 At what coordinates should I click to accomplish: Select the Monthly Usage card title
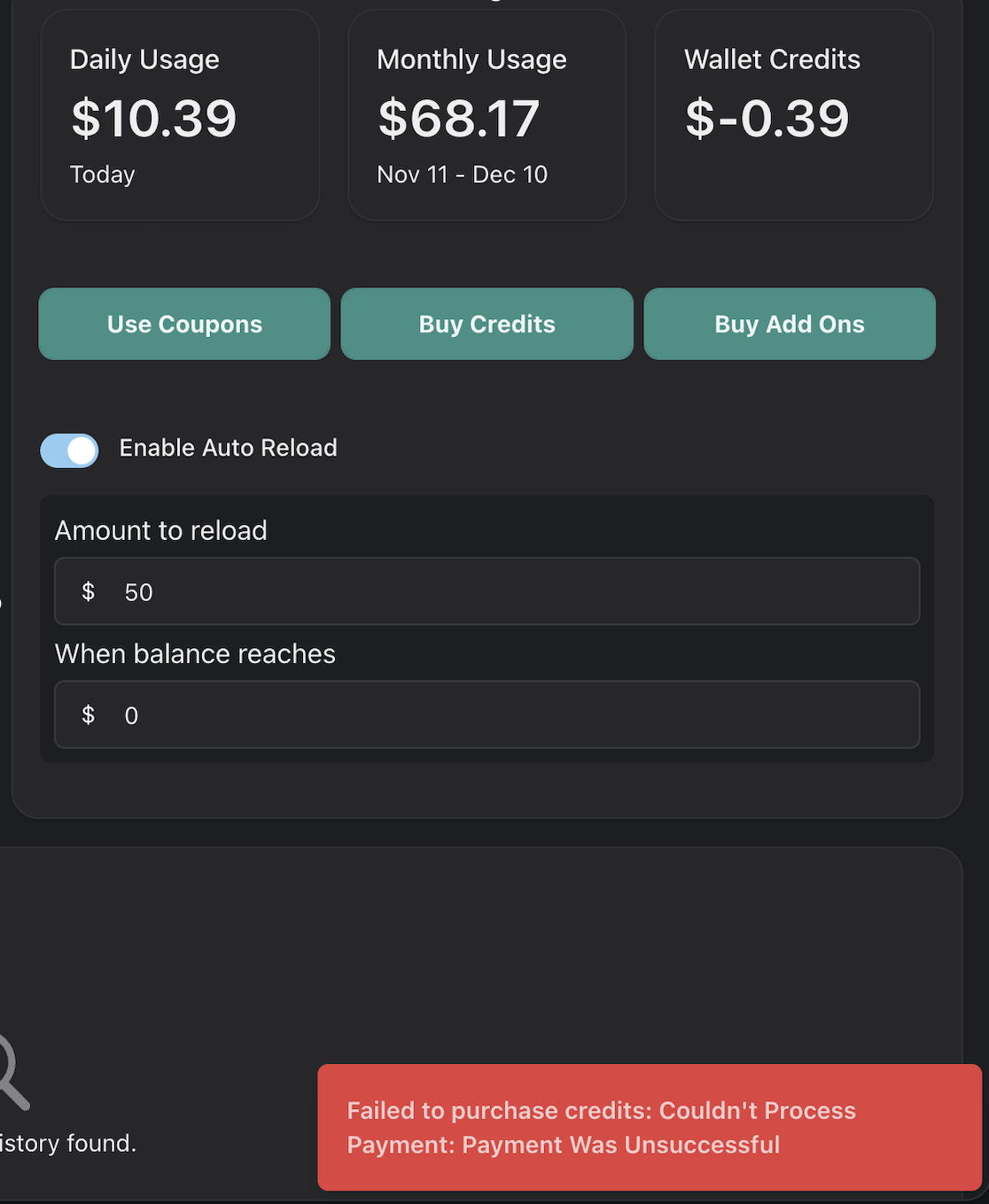[471, 59]
